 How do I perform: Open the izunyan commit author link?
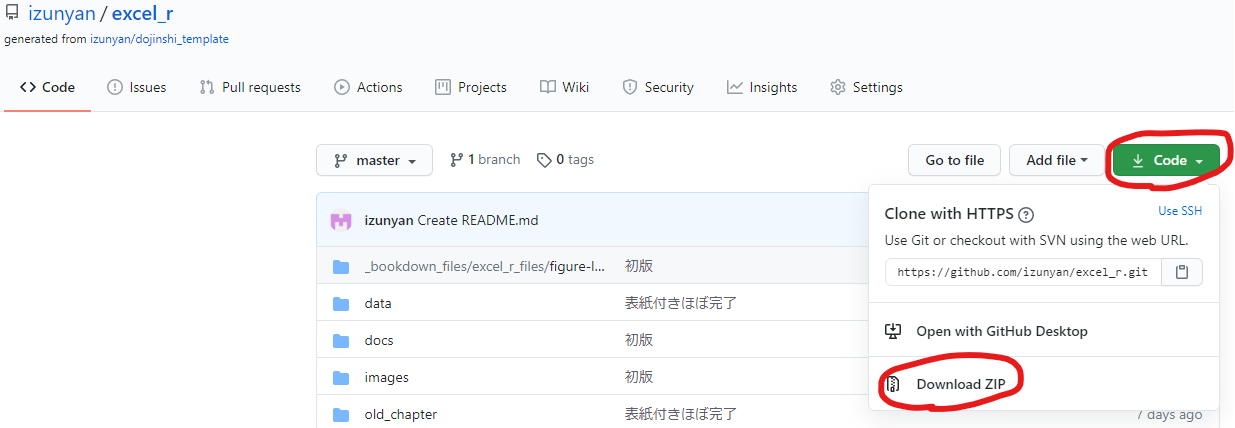[388, 220]
